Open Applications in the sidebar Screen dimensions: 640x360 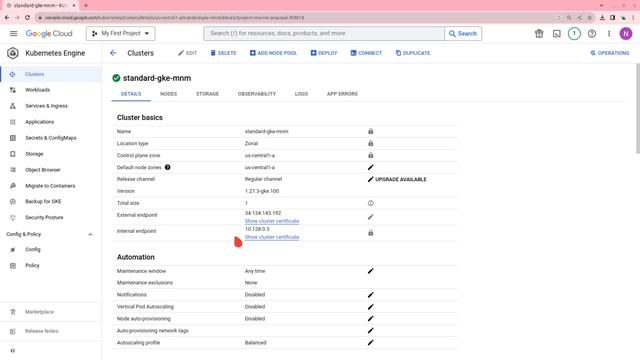coord(51,122)
